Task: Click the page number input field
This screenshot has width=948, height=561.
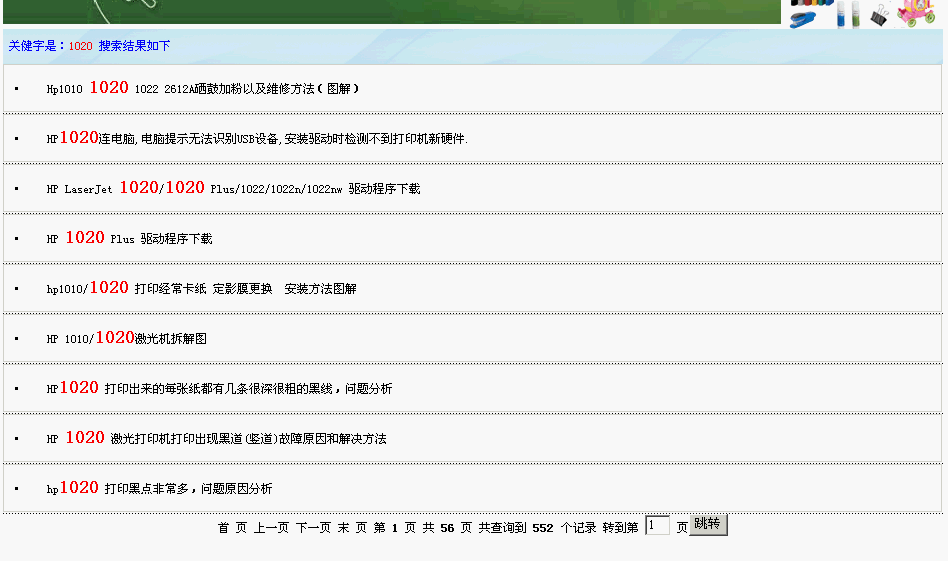Action: [657, 525]
